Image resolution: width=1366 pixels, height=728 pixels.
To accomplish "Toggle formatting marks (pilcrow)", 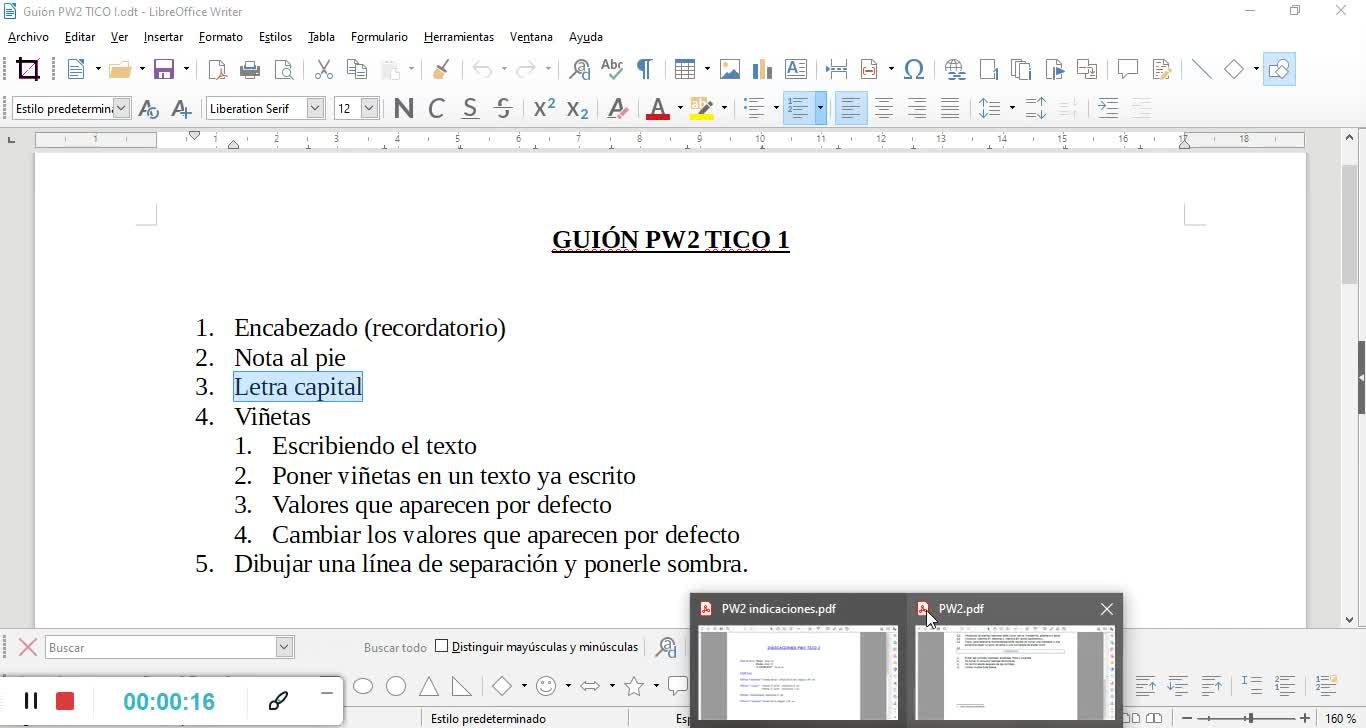I will pos(645,69).
